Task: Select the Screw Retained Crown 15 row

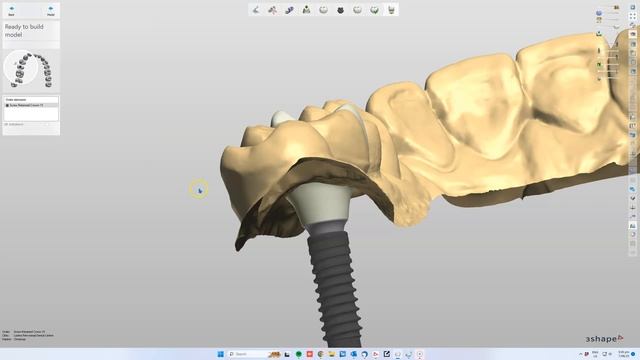Action: [x=31, y=105]
